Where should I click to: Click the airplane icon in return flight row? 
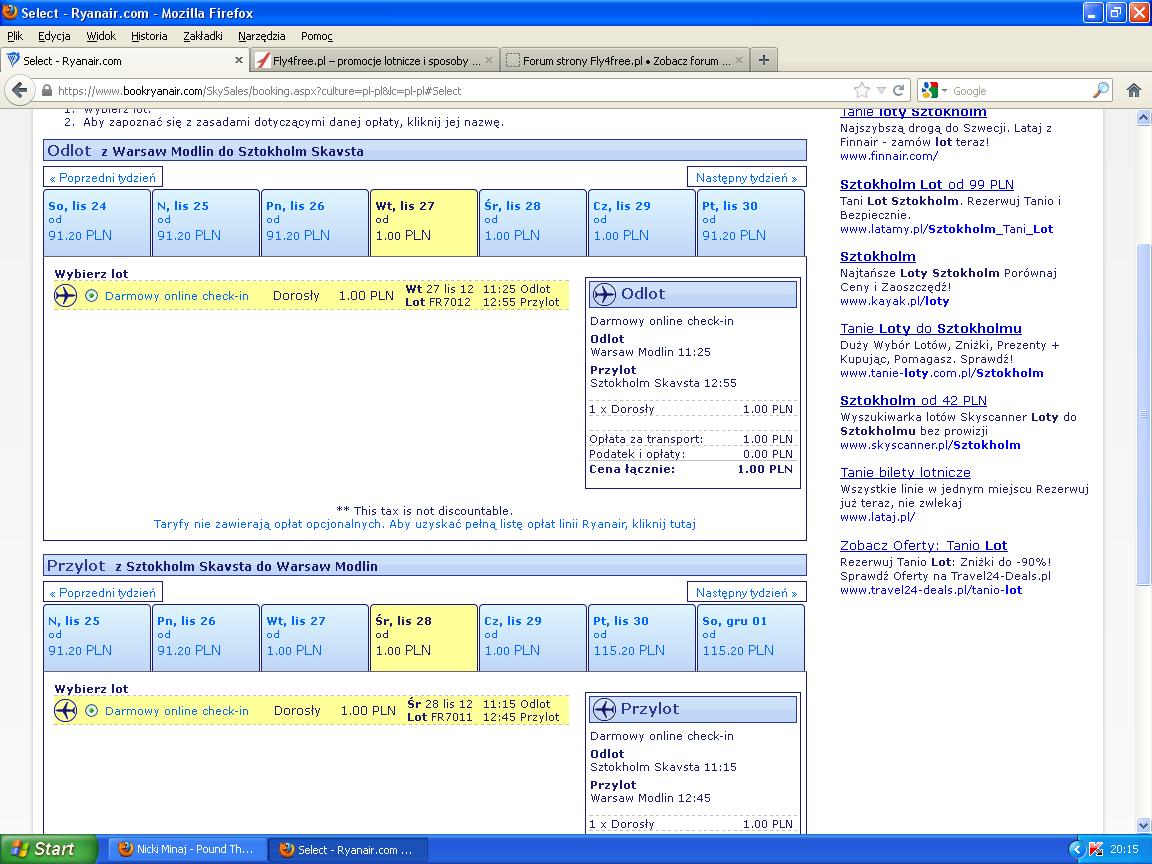[x=65, y=710]
